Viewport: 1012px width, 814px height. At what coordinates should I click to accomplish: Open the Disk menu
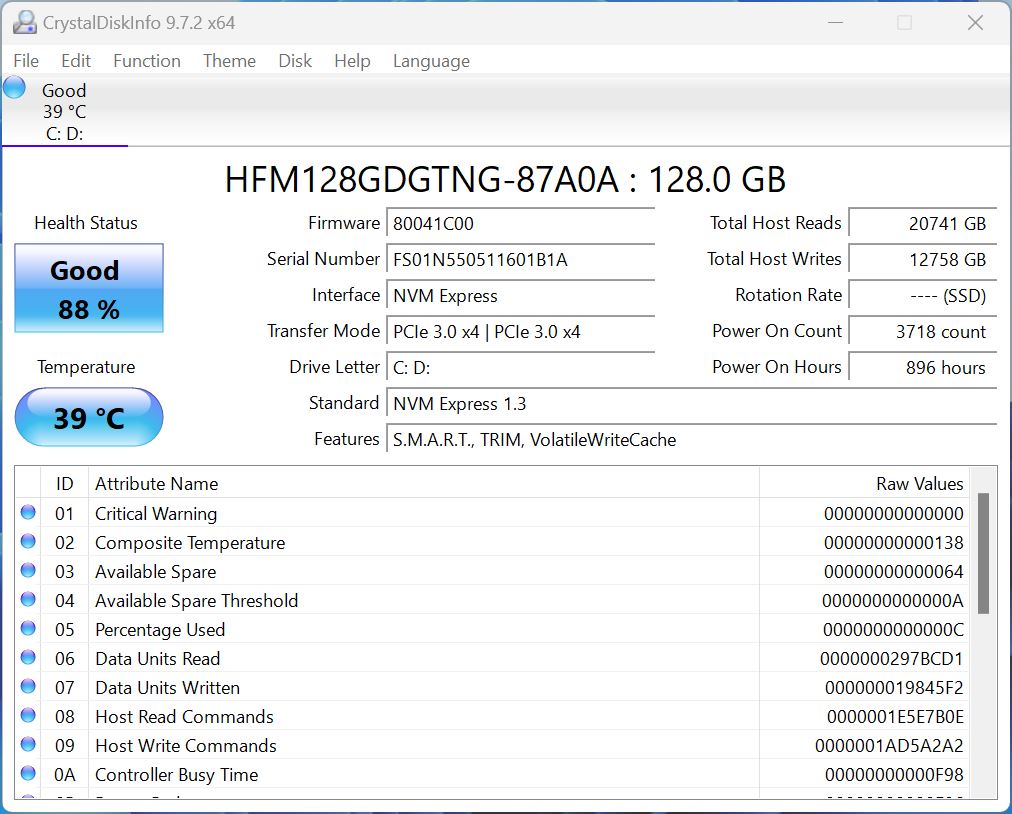point(295,61)
